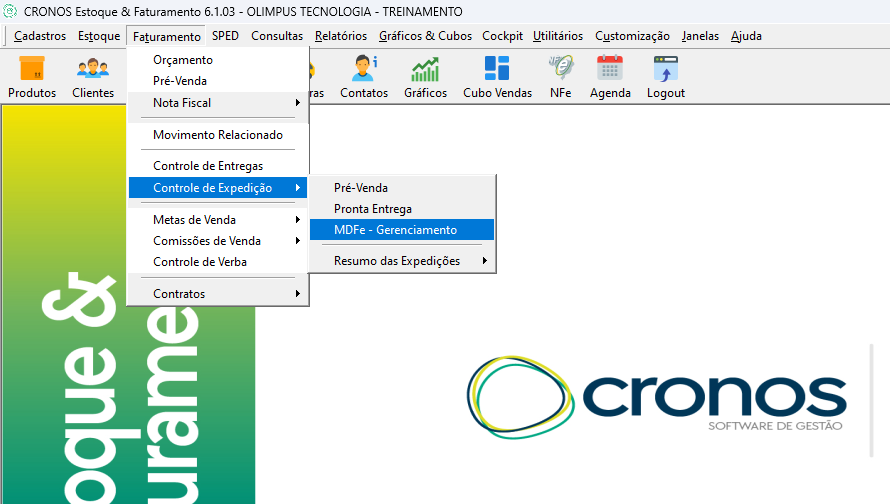Expand the Metas de Venda submenu
This screenshot has height=504, width=890.
(218, 220)
